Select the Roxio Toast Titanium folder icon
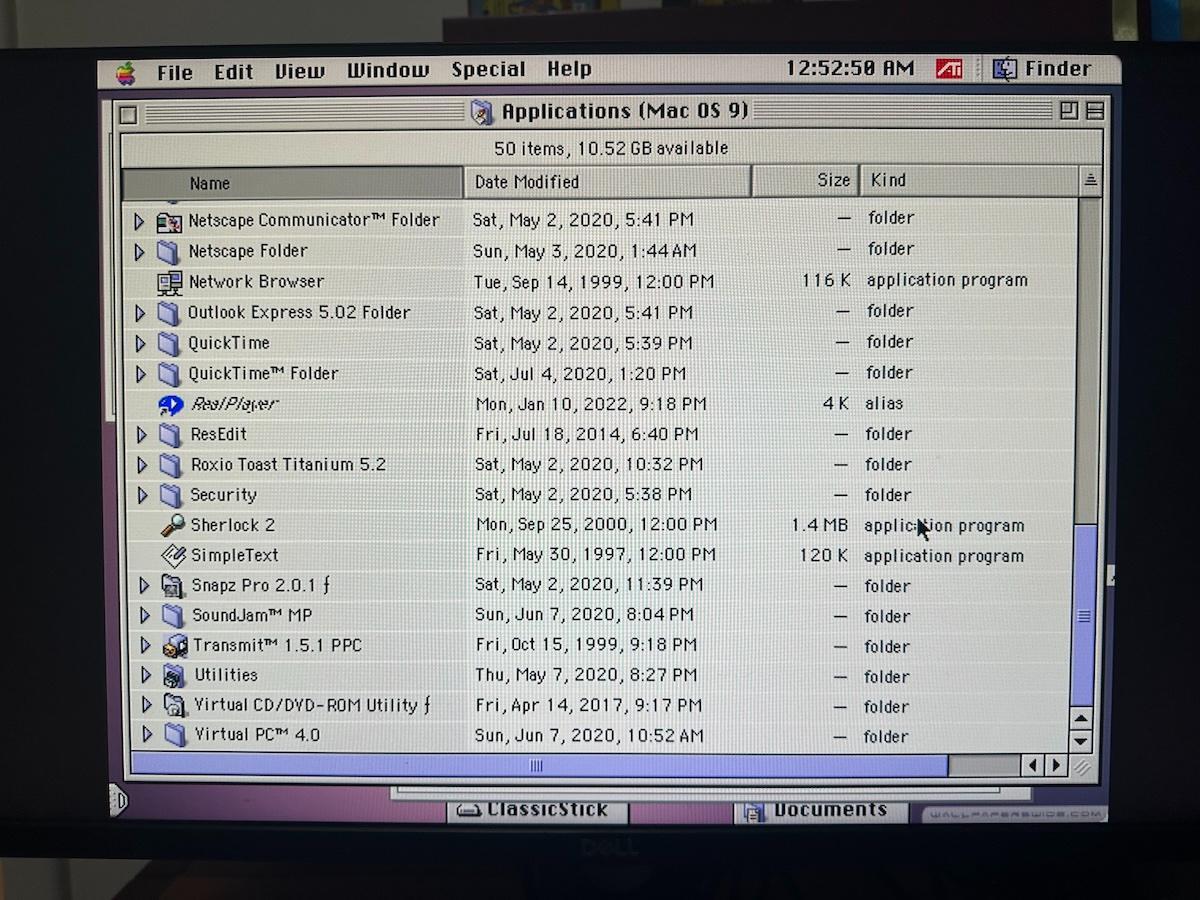 point(171,466)
